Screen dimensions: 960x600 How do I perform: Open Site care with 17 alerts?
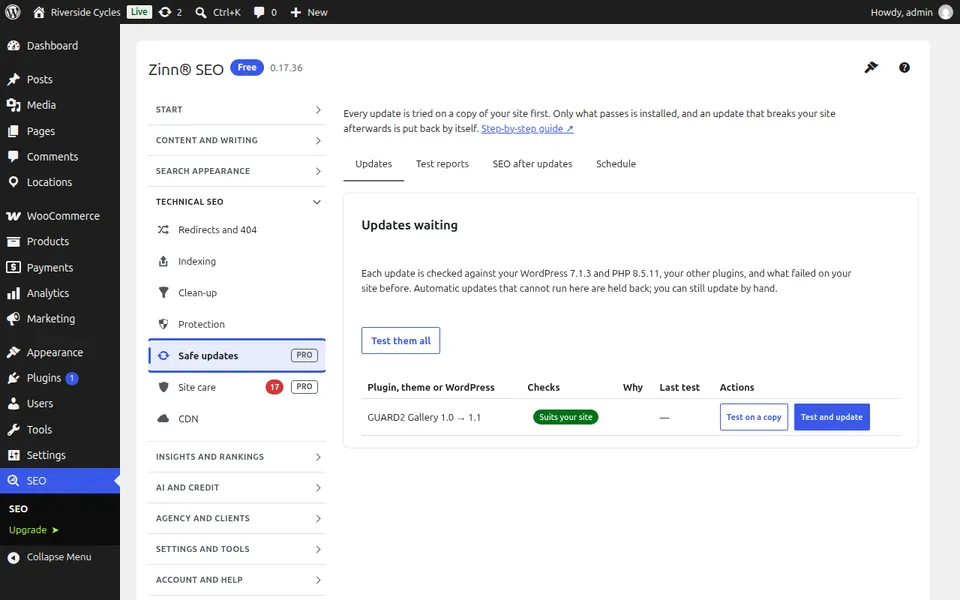[237, 387]
